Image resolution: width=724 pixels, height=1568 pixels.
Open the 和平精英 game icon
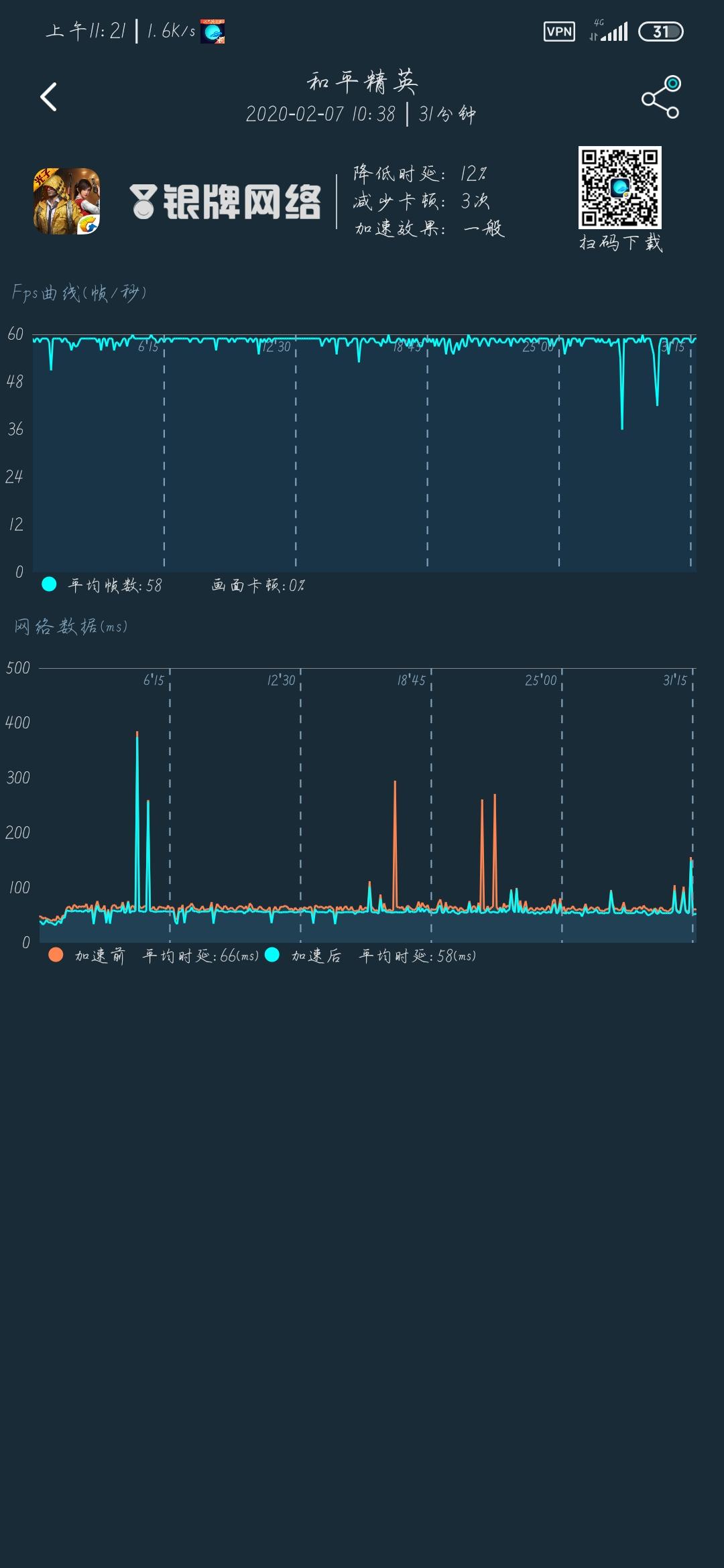(x=67, y=201)
